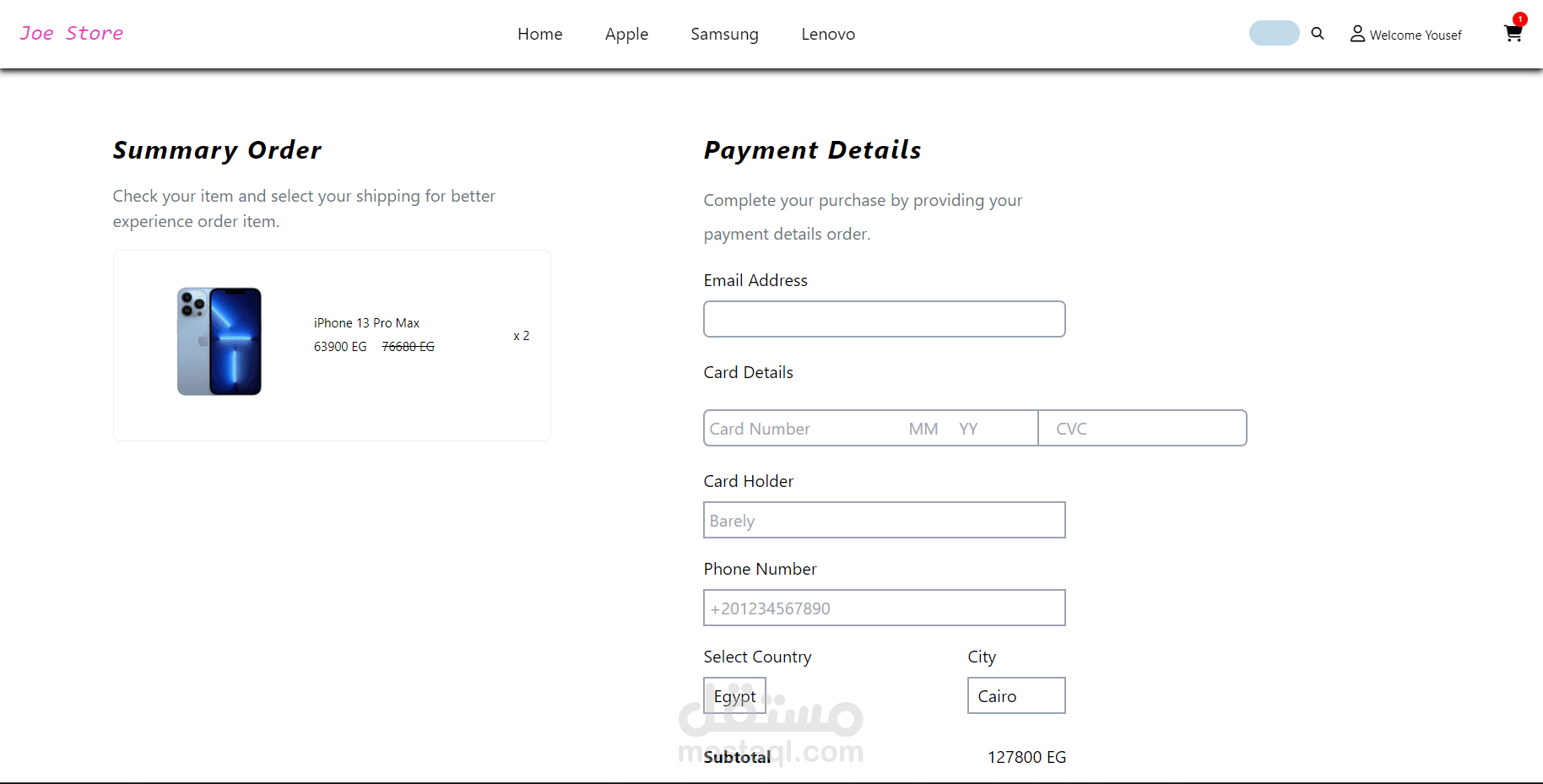Screen dimensions: 1543x784
Task: Click the Select Country label
Action: point(757,657)
